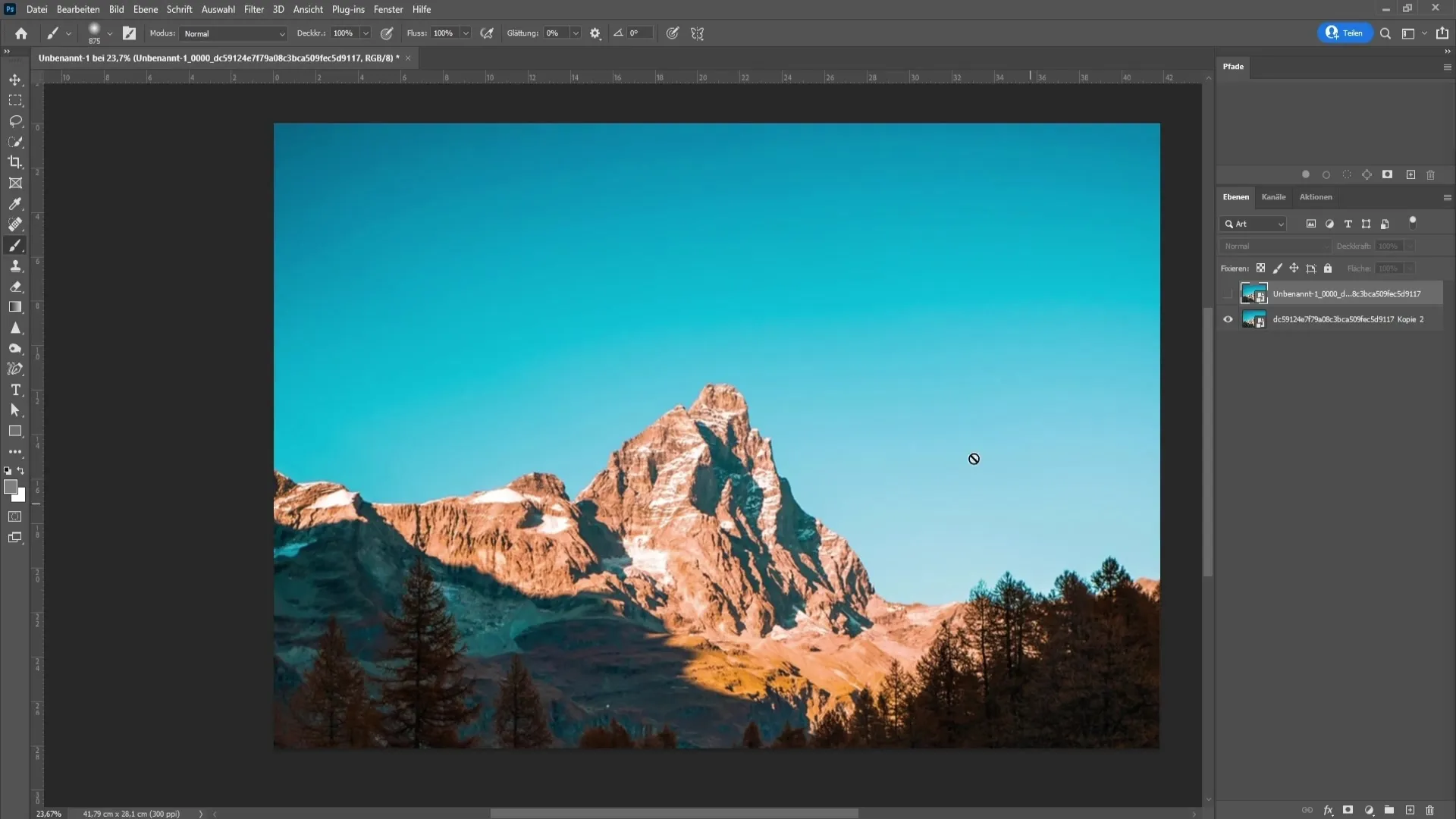The width and height of the screenshot is (1456, 819).
Task: Click Aktionen tab in layers panel
Action: pos(1314,196)
